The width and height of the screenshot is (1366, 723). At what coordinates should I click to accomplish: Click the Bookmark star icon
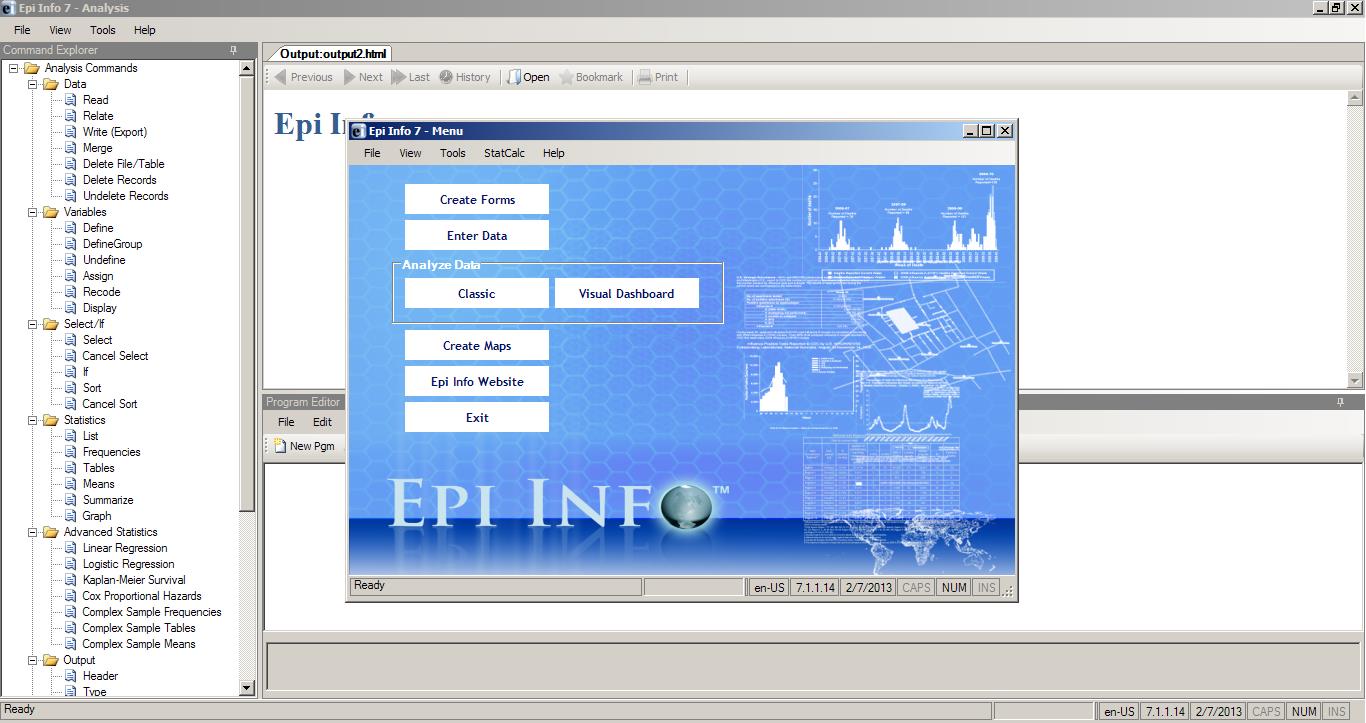[567, 77]
